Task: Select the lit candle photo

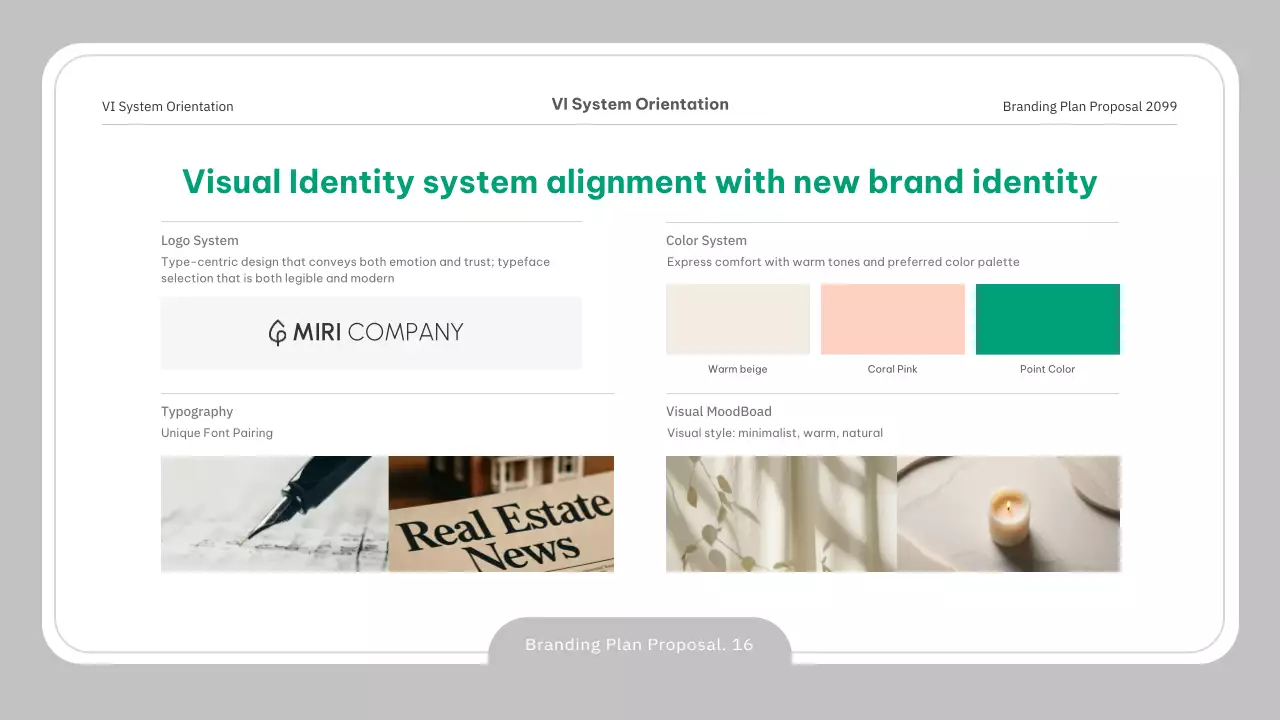Action: tap(1008, 514)
